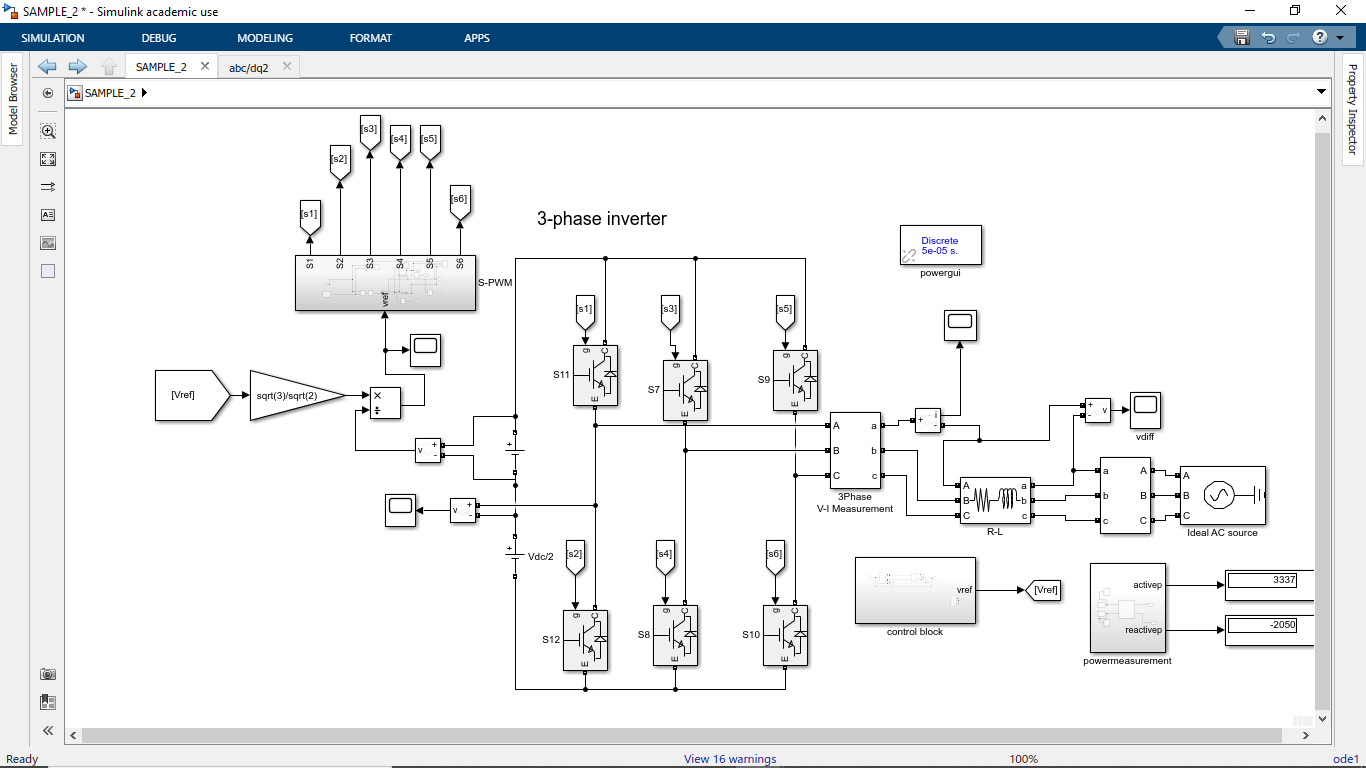
Task: Open the viewmarks manager icon
Action: (x=47, y=702)
